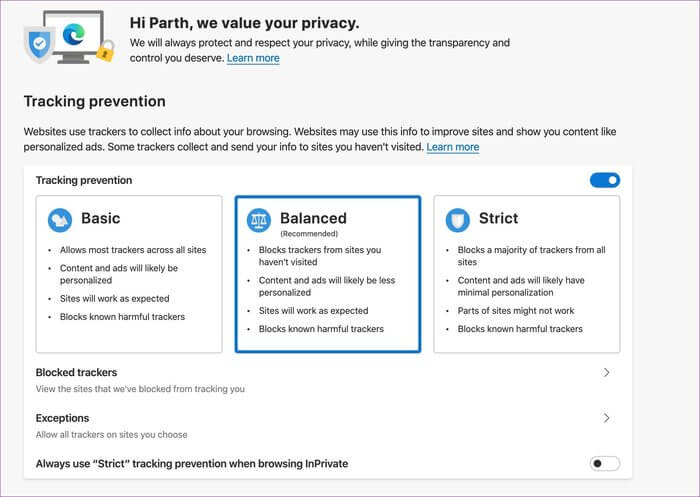The image size is (700, 497).
Task: Select the Balanced (Recommended) card
Action: click(328, 274)
